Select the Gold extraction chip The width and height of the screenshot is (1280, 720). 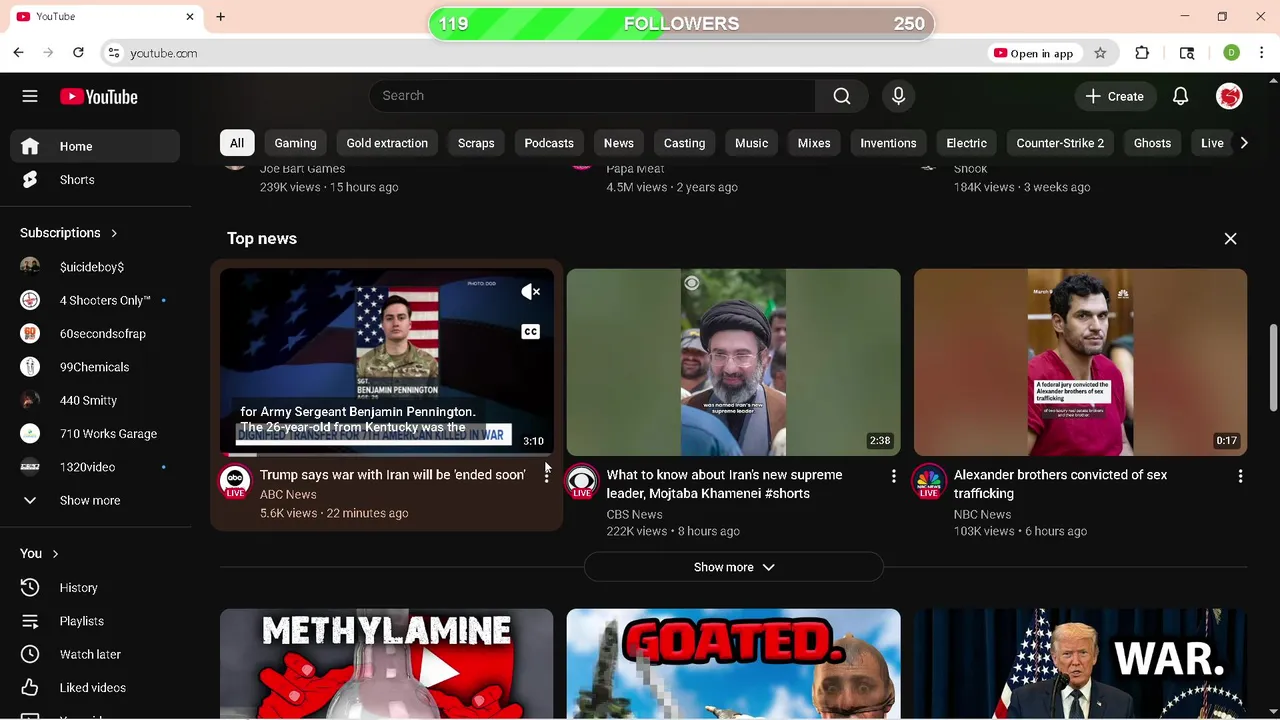387,143
